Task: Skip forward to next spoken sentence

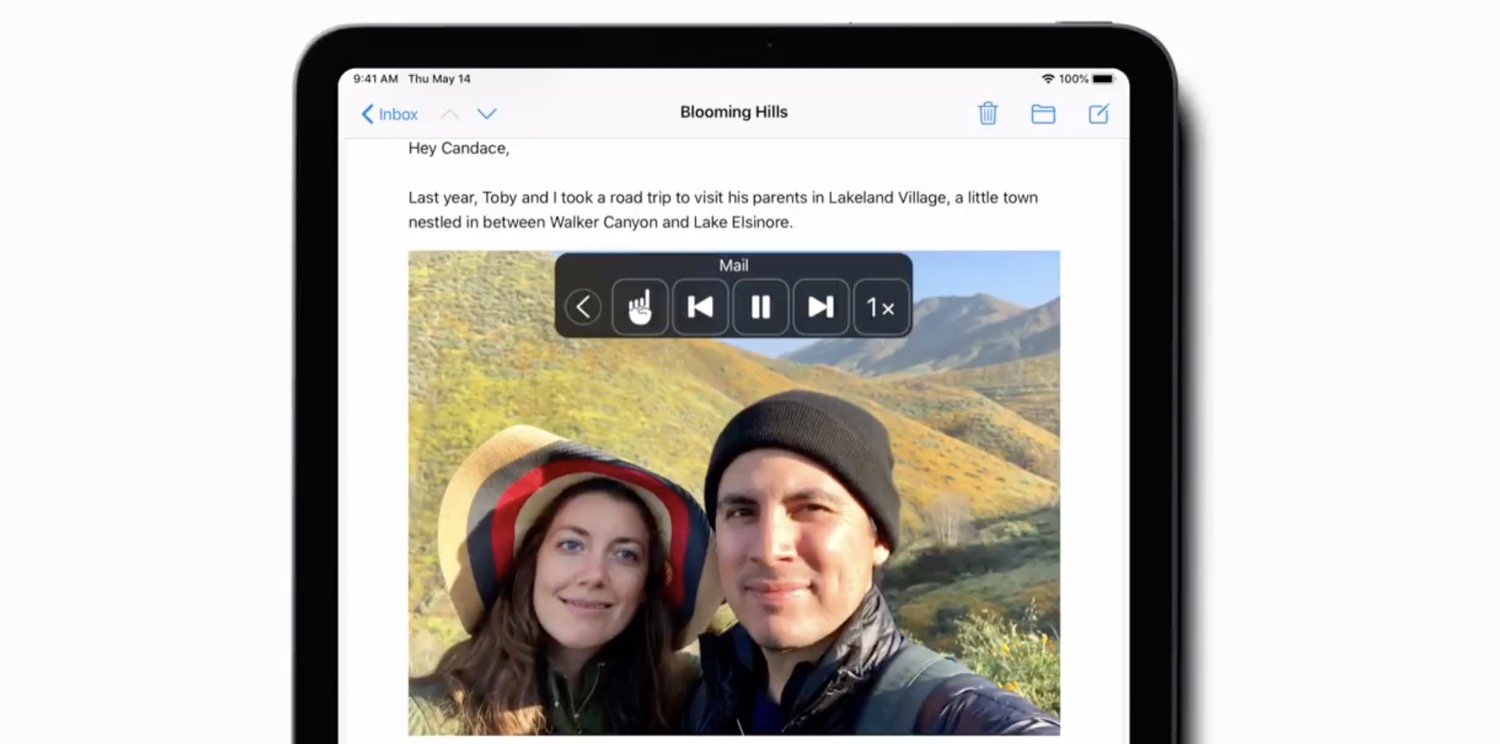Action: (x=821, y=307)
